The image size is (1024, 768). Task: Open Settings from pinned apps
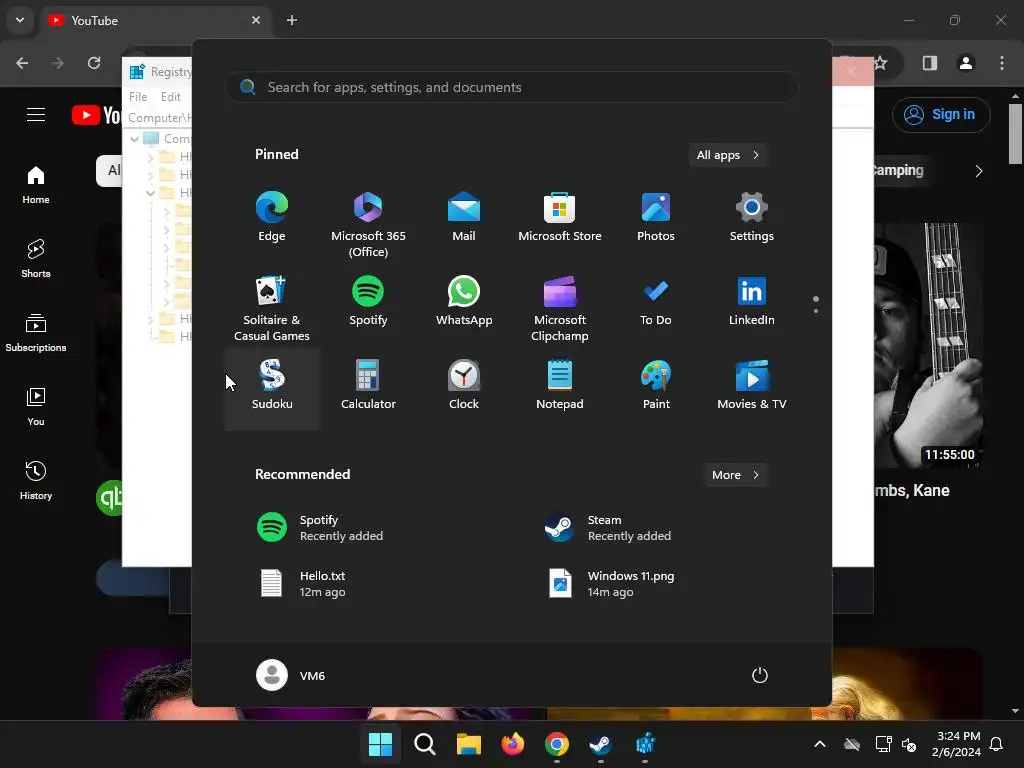coord(752,217)
